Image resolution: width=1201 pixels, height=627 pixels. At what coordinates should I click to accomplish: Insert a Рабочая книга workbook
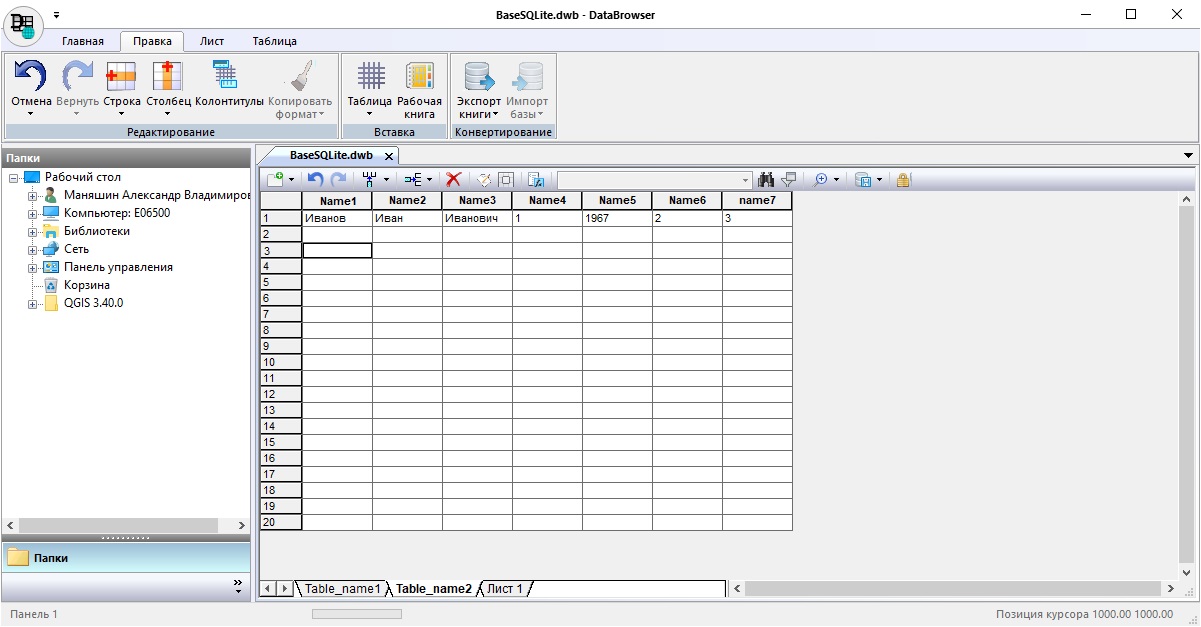pos(419,77)
